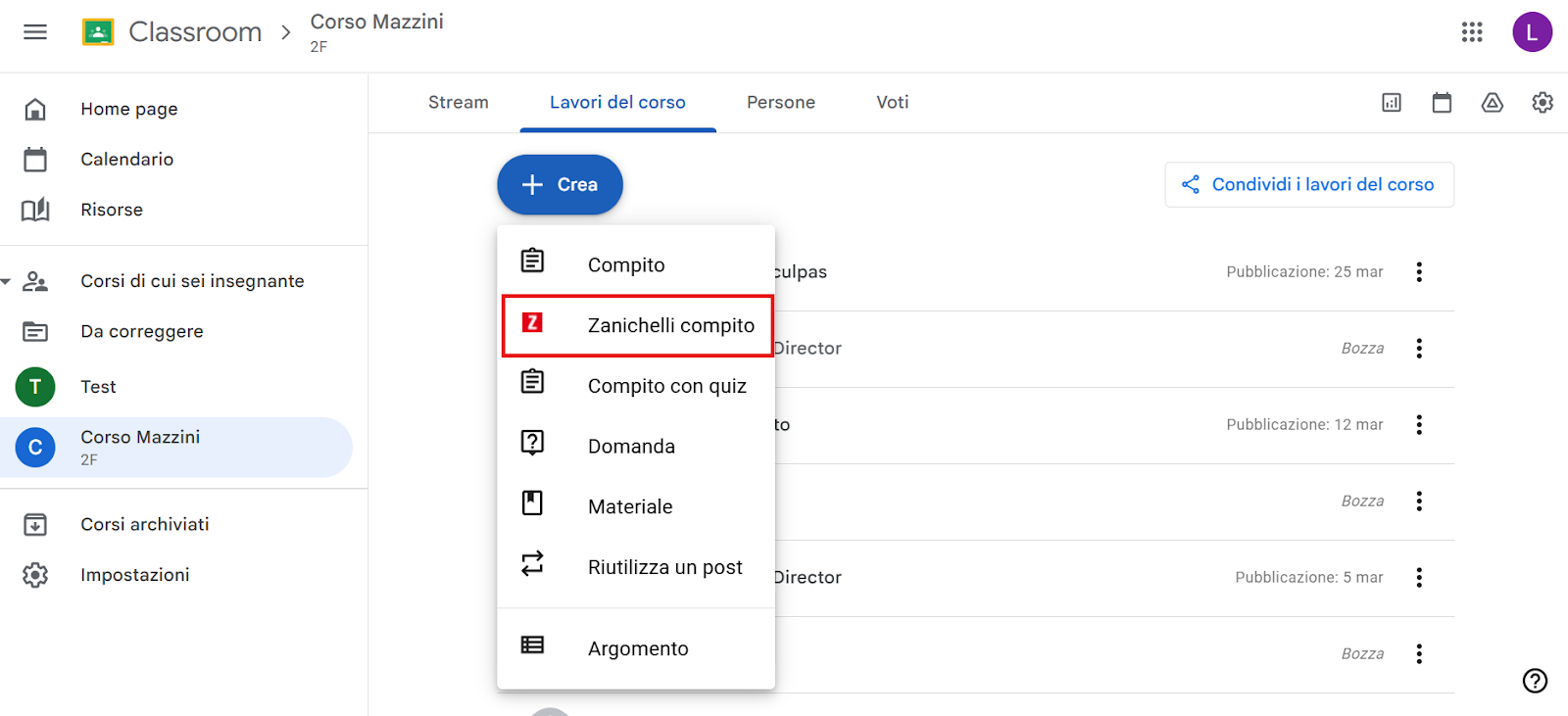Screen dimensions: 1568x716
Task: Open the course Drive folder icon
Action: [x=1492, y=103]
